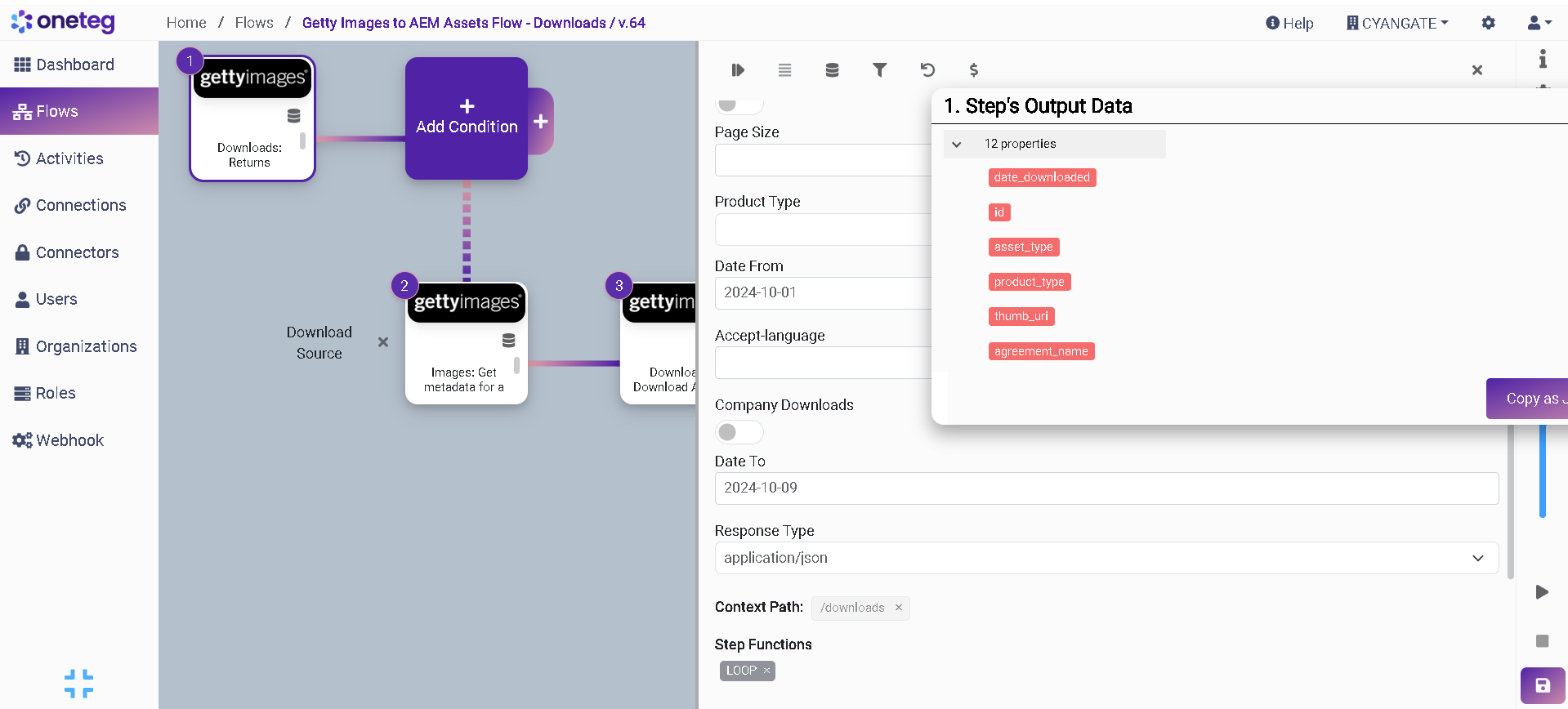Open Connections in the sidebar
This screenshot has width=1568, height=709.
click(x=80, y=205)
